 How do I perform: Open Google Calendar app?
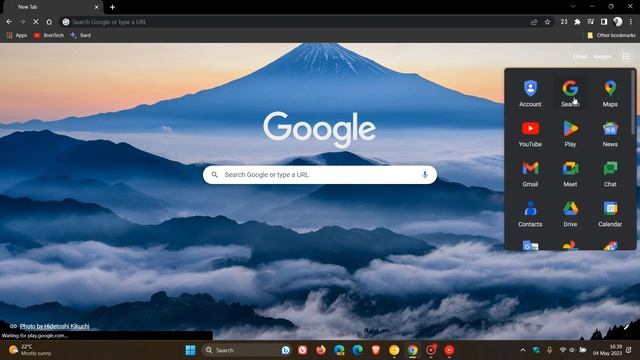click(610, 213)
